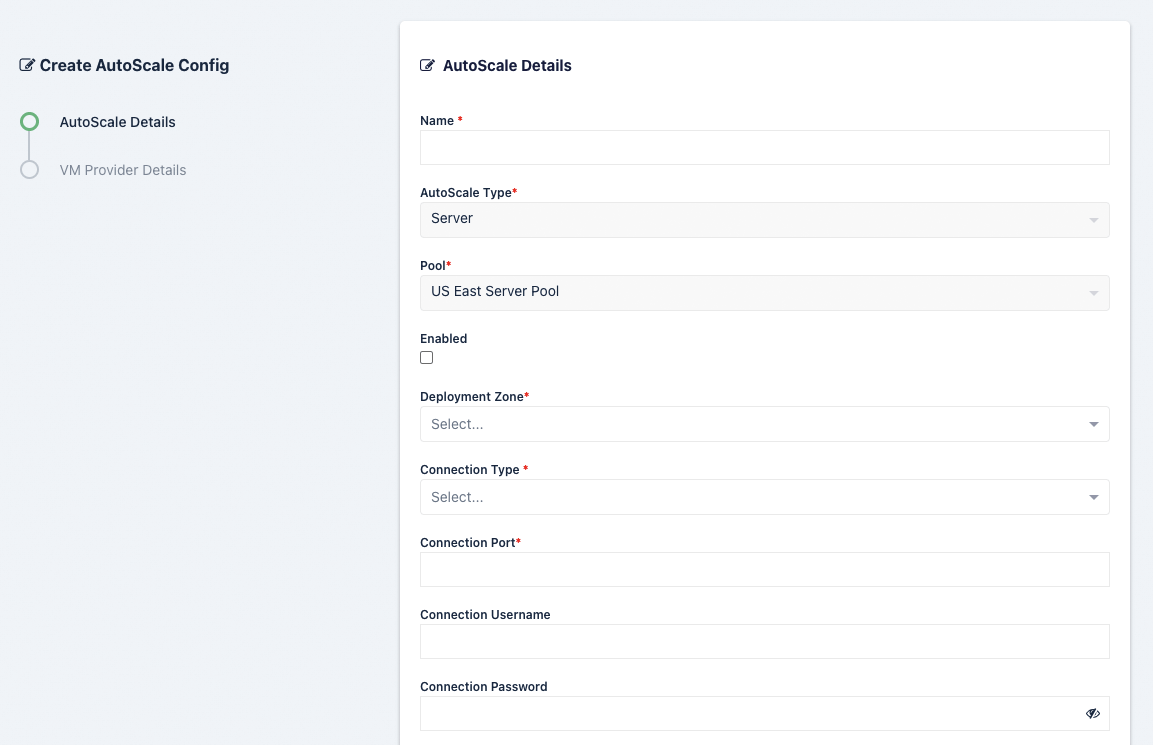Click the edit icon beside Create AutoScale Config
The height and width of the screenshot is (745, 1153).
tap(27, 66)
